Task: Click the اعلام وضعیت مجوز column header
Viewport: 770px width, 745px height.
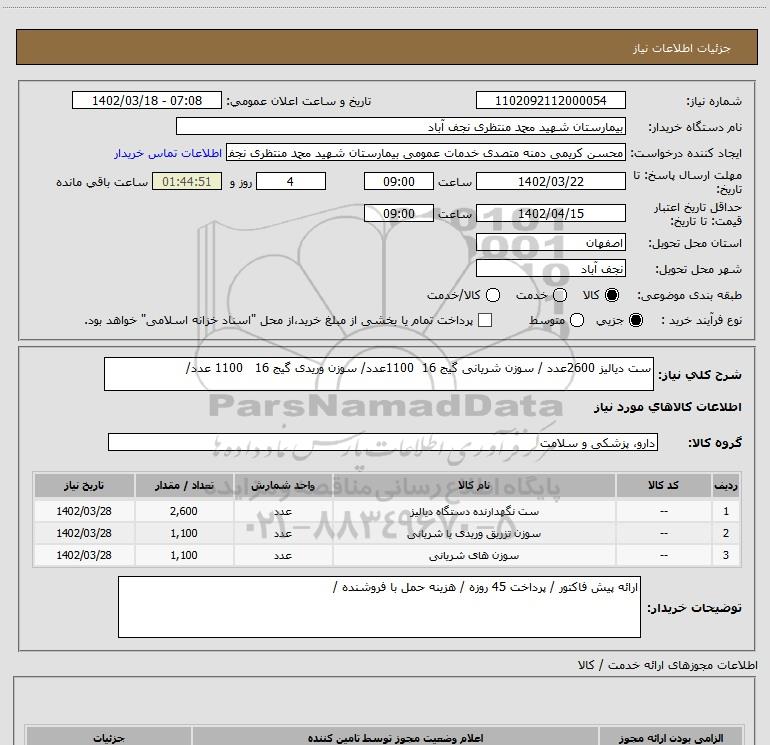Action: pos(395,738)
